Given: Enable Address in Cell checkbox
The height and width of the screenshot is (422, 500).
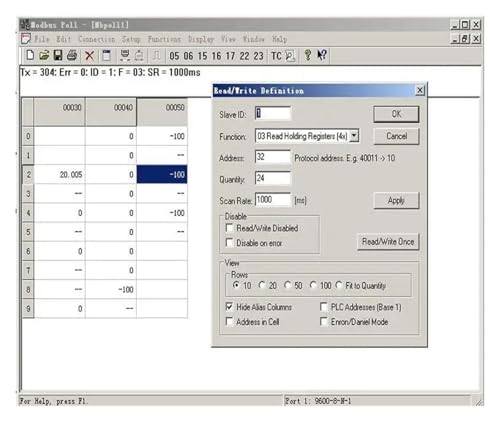Looking at the screenshot, I should pos(229,321).
